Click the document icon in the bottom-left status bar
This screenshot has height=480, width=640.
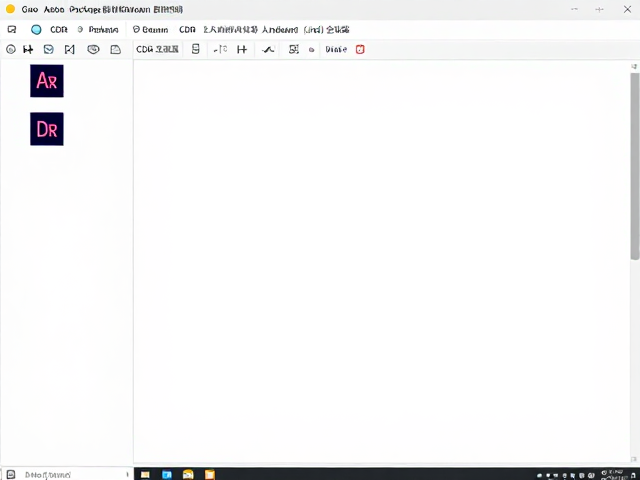coord(11,474)
